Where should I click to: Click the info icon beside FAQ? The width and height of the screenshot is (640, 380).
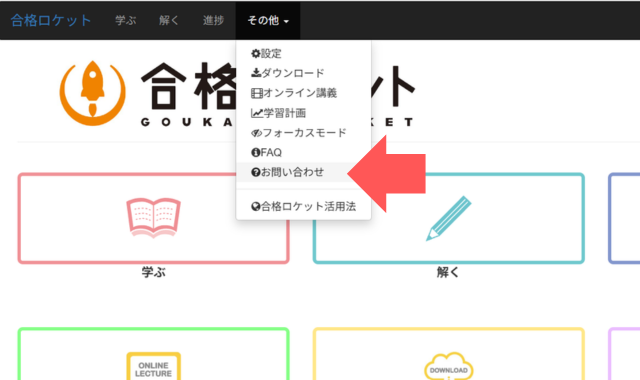256,153
